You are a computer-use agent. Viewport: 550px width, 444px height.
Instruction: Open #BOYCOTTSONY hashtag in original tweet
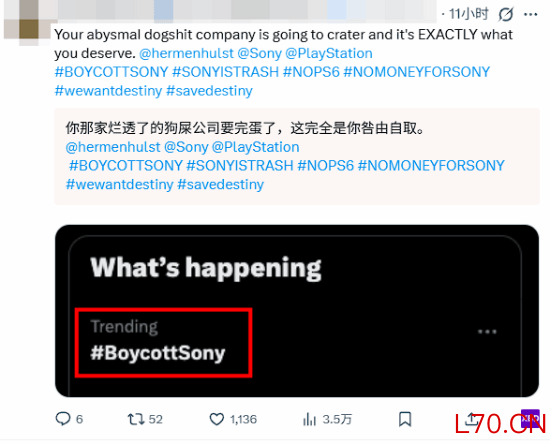pyautogui.click(x=112, y=72)
